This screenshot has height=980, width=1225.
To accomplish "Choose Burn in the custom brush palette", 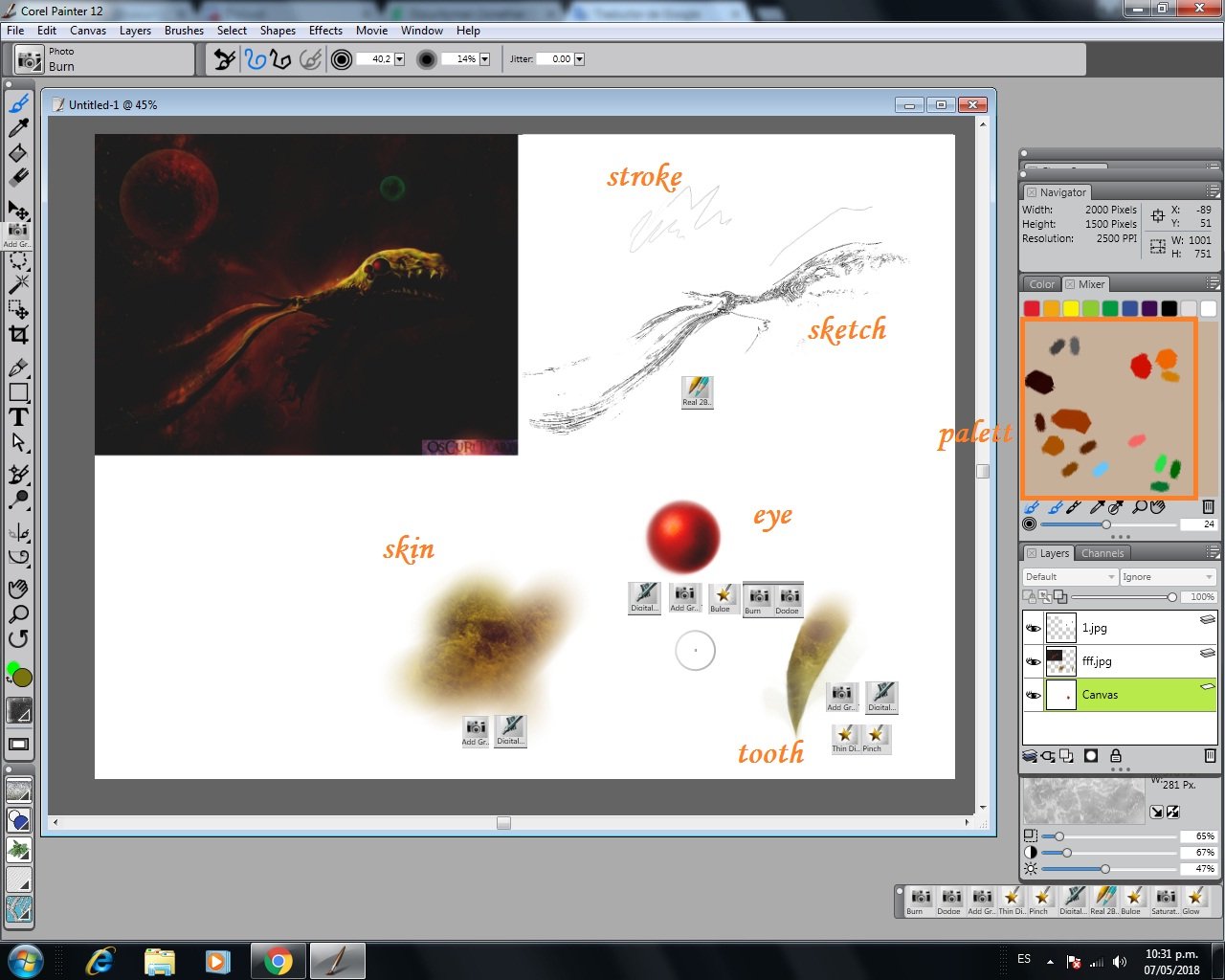I will pos(920,901).
